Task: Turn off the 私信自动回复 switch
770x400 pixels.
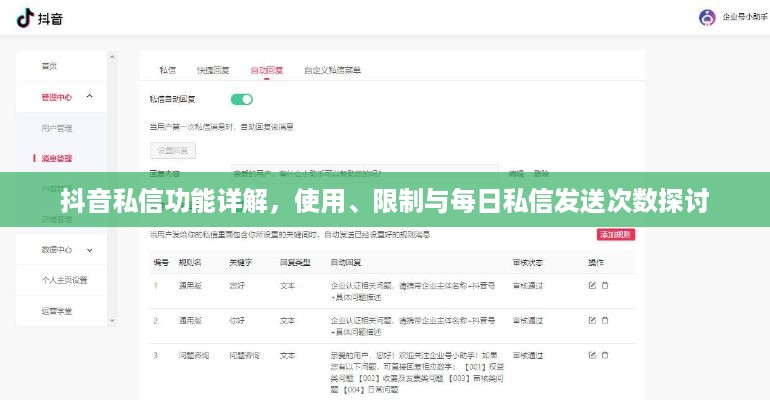Action: point(242,99)
